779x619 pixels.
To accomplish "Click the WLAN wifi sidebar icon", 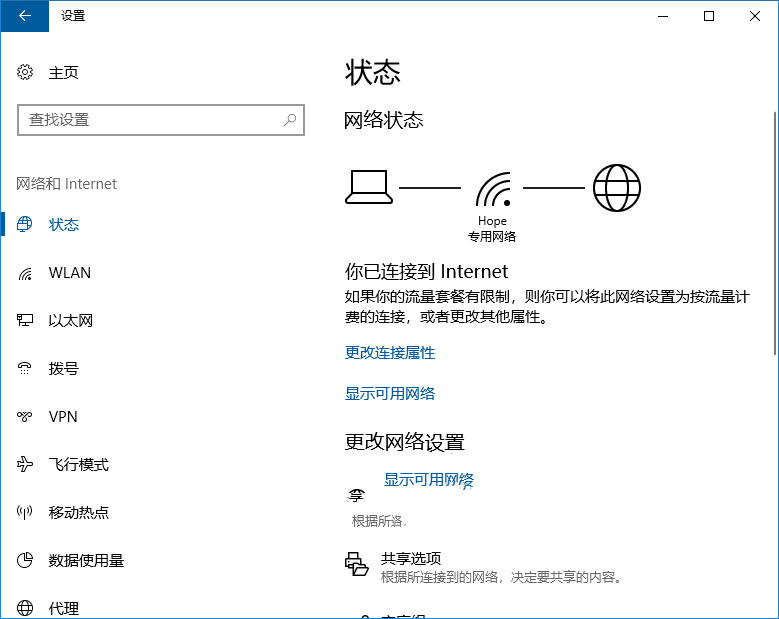I will tap(24, 273).
